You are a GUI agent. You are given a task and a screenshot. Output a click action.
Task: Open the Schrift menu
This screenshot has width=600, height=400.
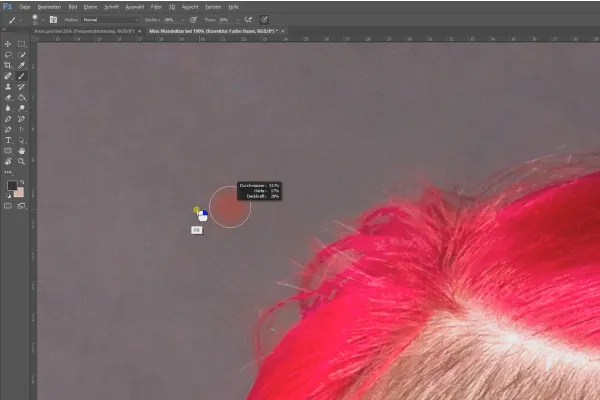(111, 7)
